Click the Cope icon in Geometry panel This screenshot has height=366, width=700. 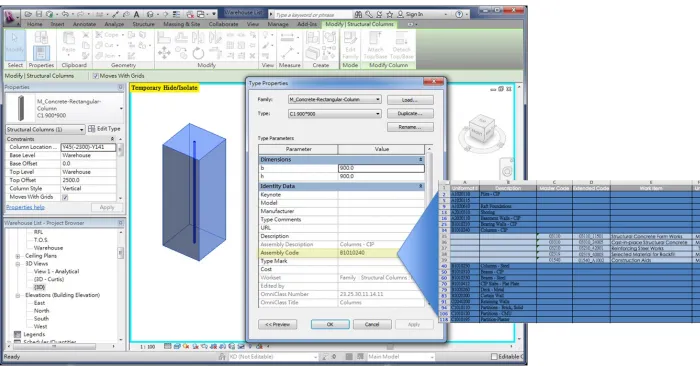click(99, 35)
